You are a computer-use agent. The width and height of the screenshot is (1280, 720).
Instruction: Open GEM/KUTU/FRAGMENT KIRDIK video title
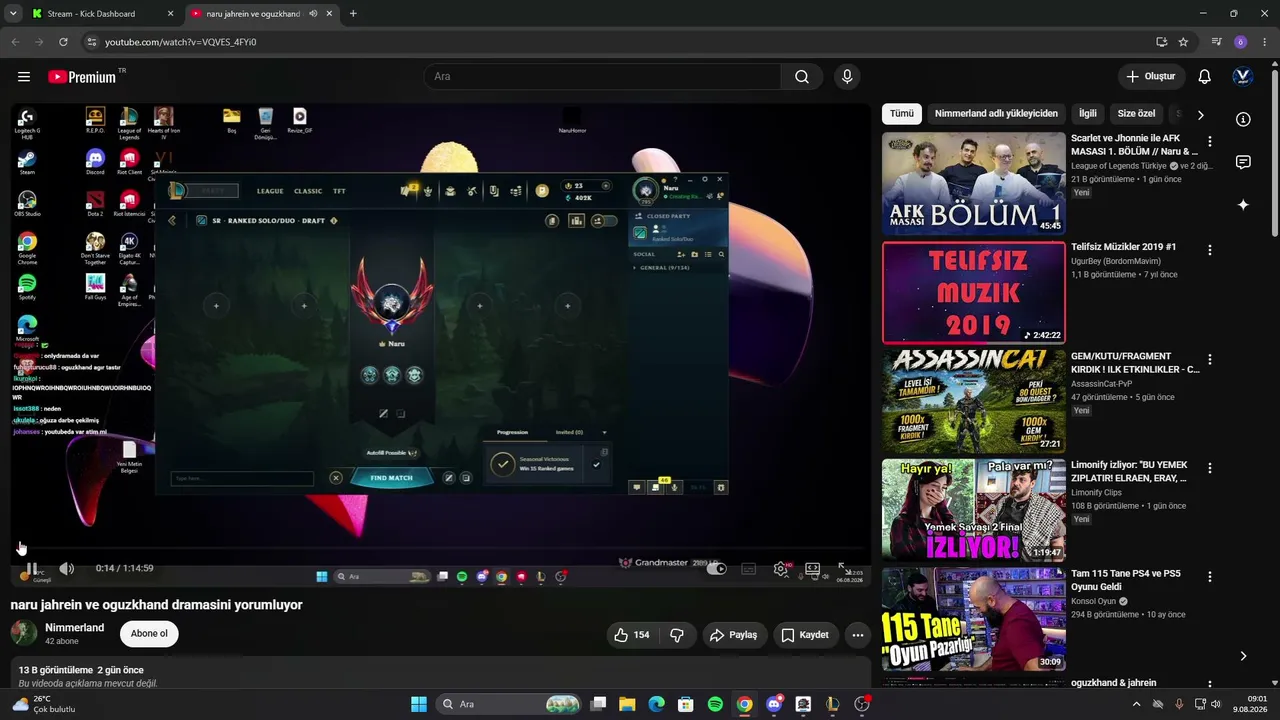pos(1135,363)
